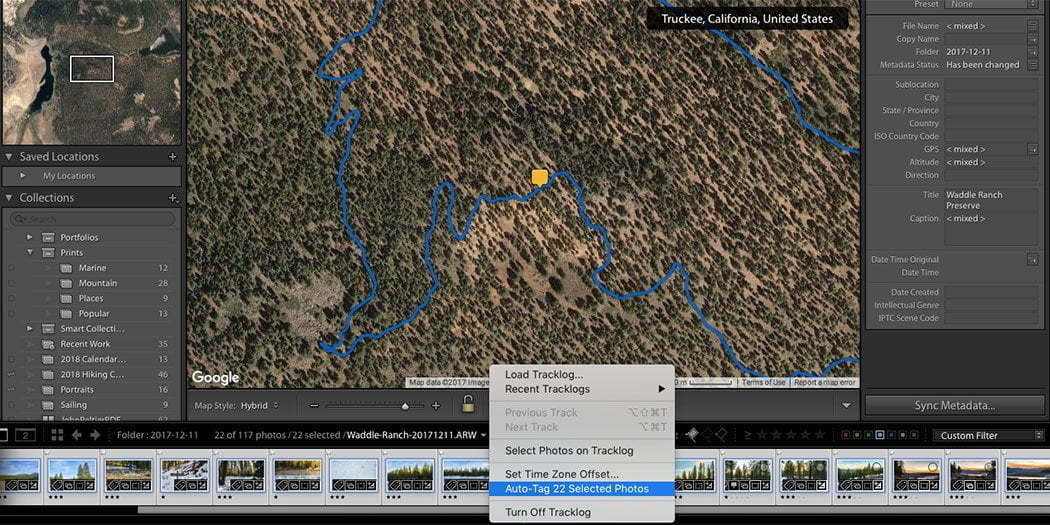1050x525 pixels.
Task: Click the first flag filter icon
Action: [x=693, y=435]
